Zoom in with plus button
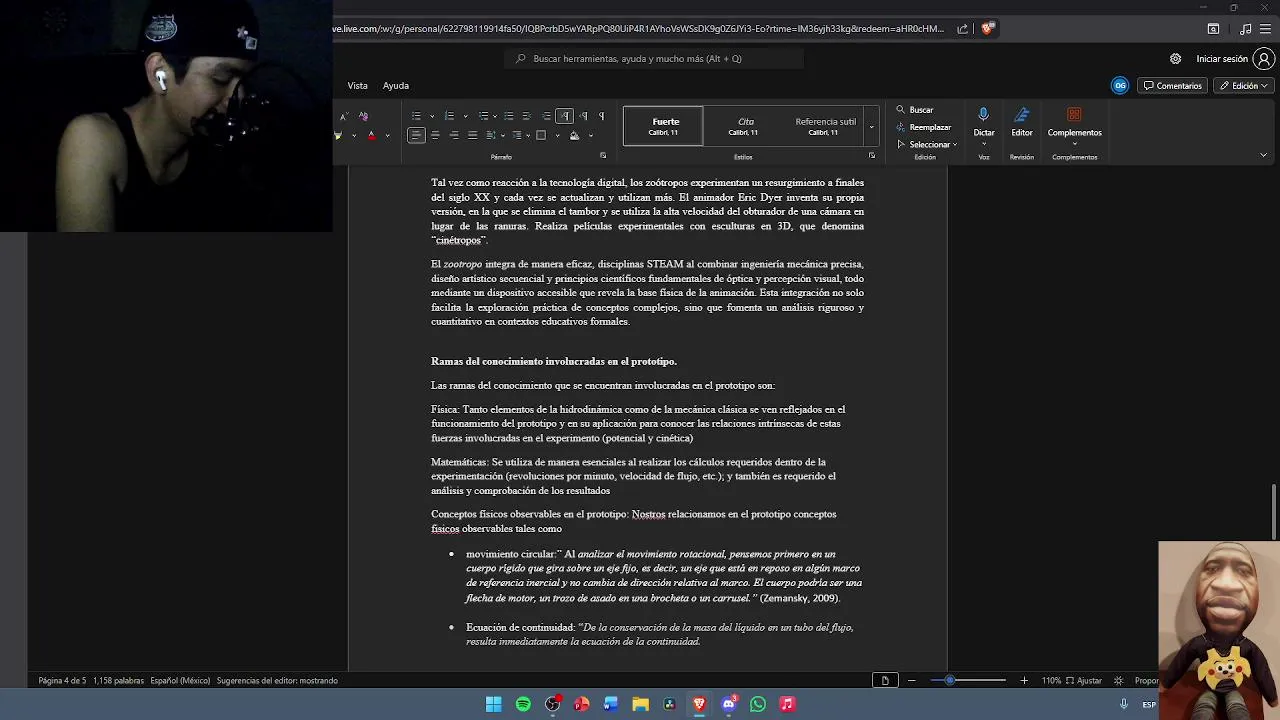 click(1024, 681)
